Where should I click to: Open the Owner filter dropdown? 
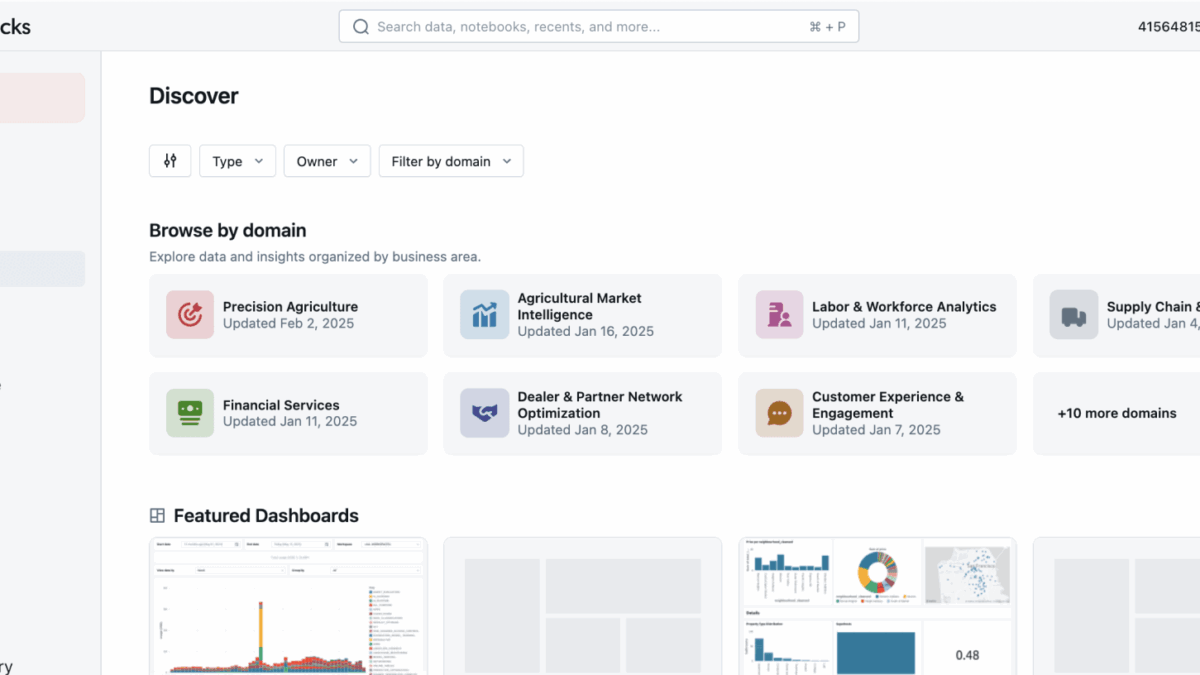pos(327,161)
